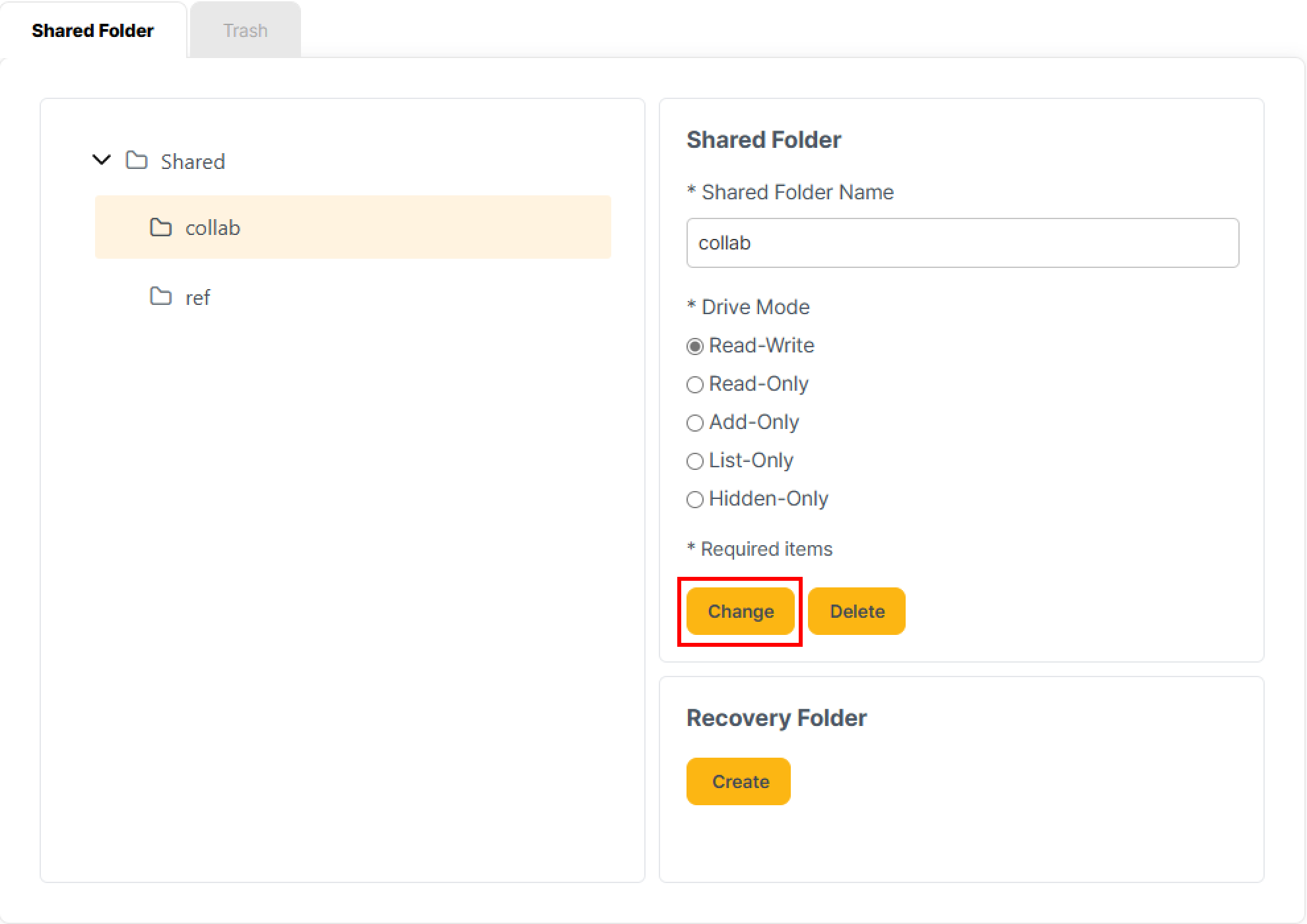Create a Recovery Folder
1307x924 pixels.
[738, 781]
